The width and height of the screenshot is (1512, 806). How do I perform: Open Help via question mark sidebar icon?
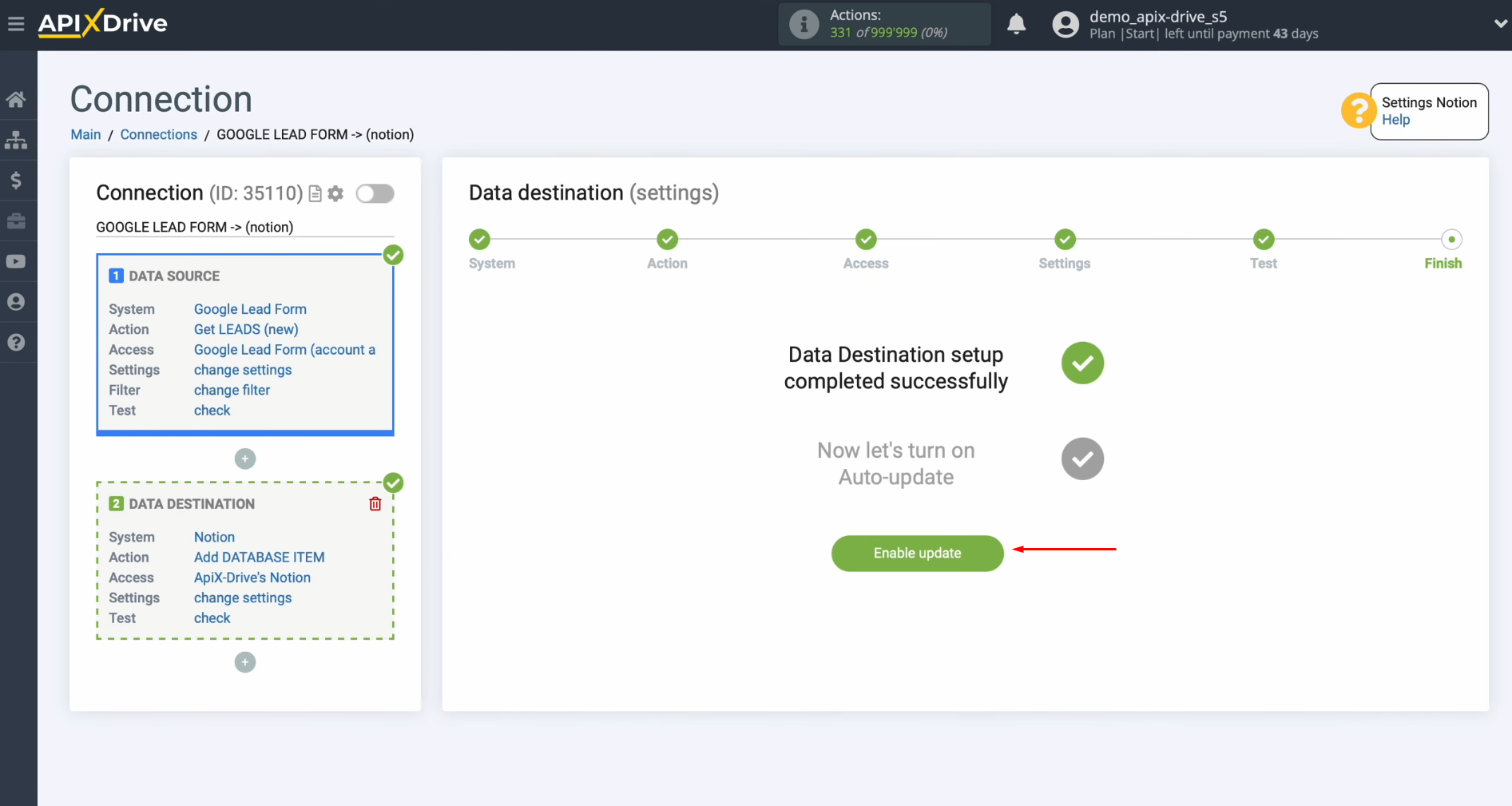click(x=17, y=342)
